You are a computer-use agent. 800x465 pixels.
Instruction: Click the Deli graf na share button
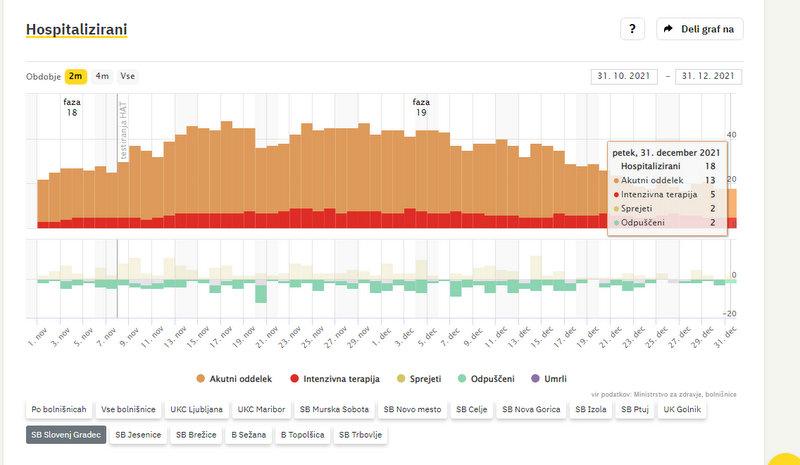pos(700,29)
